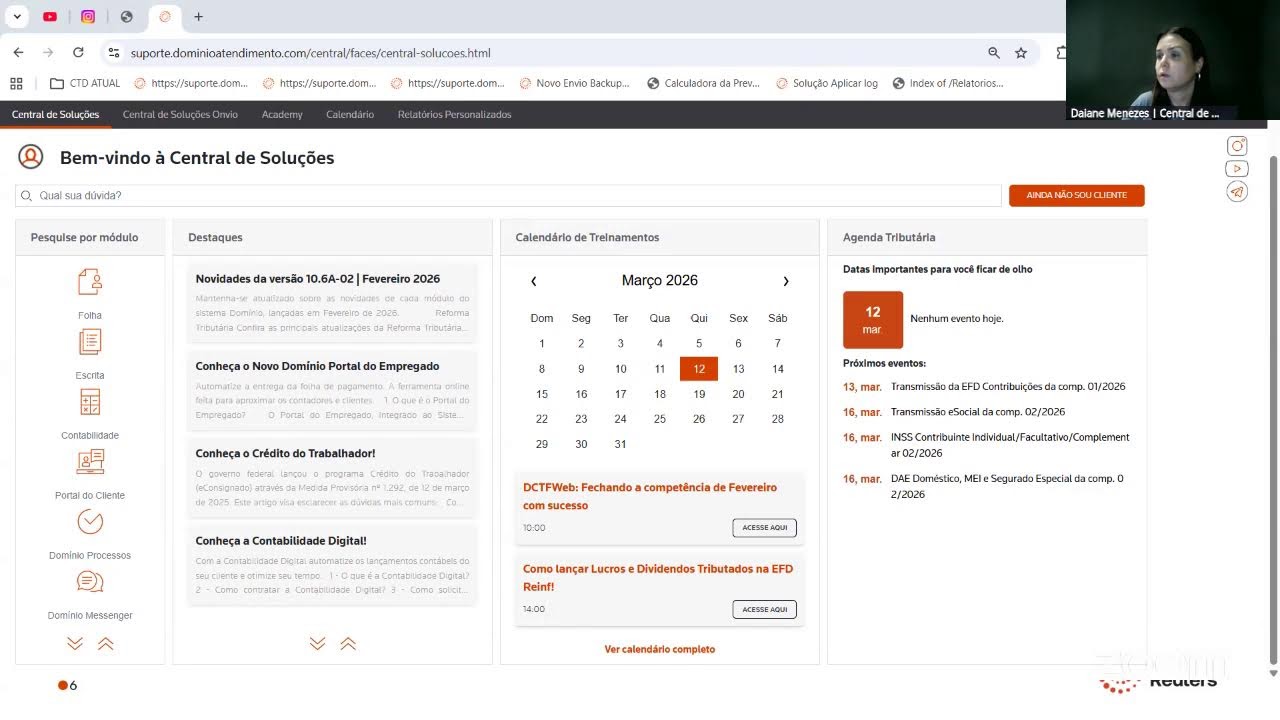Viewport: 1280px width, 720px height.
Task: Click the page vertical scrollbar
Action: point(1273,410)
